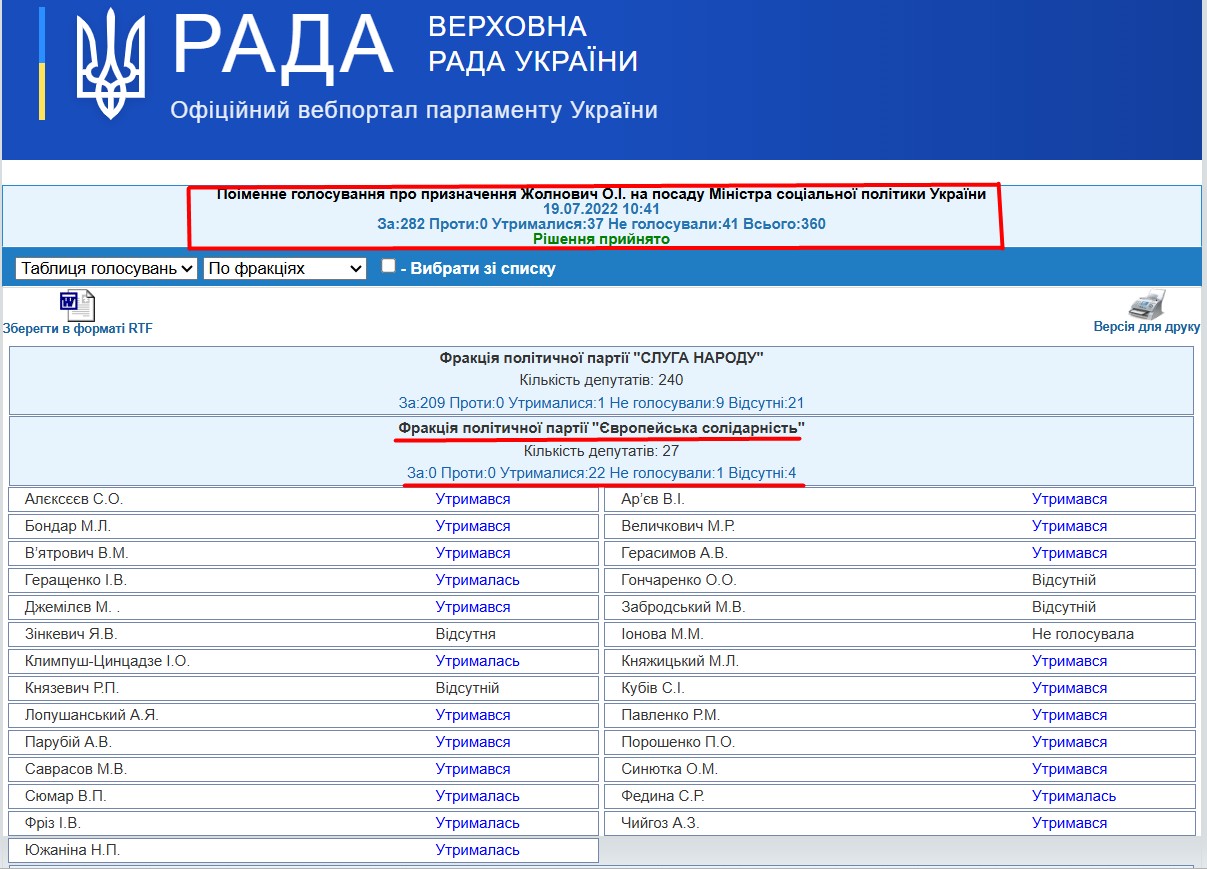This screenshot has height=869, width=1207.
Task: Click the vote title about Жолнович О.І.
Action: [601, 194]
